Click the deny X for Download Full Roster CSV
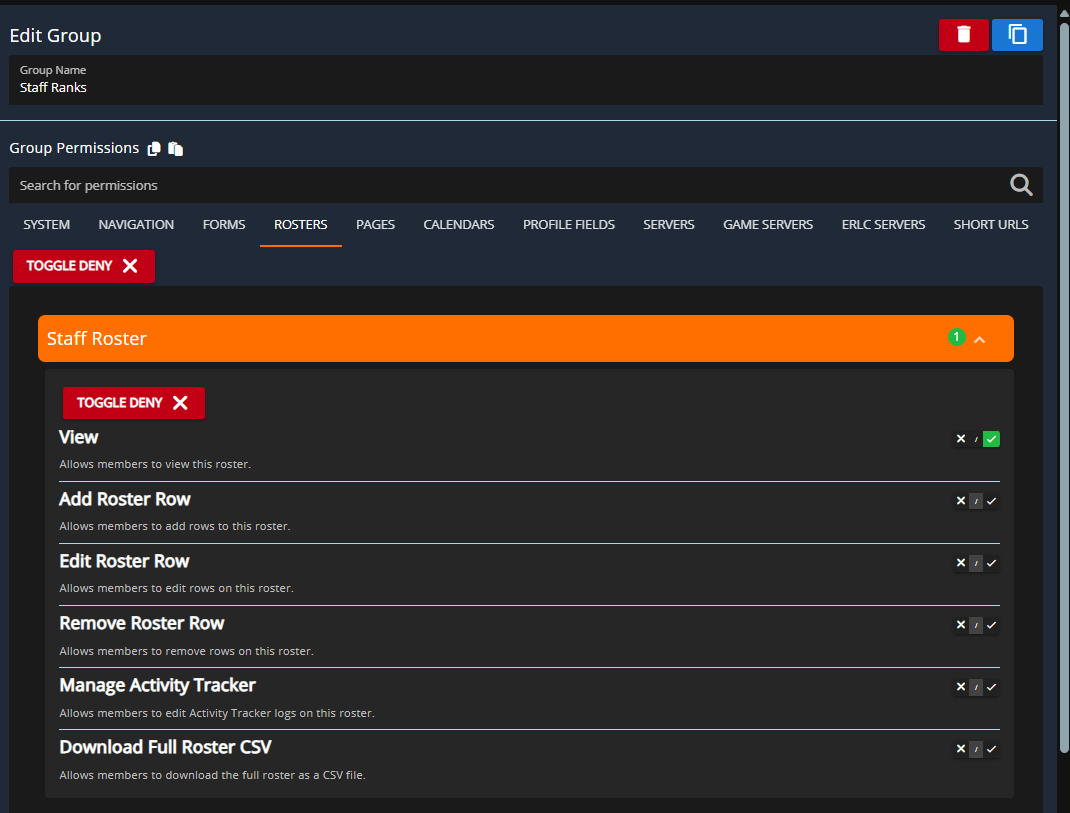 coord(961,749)
